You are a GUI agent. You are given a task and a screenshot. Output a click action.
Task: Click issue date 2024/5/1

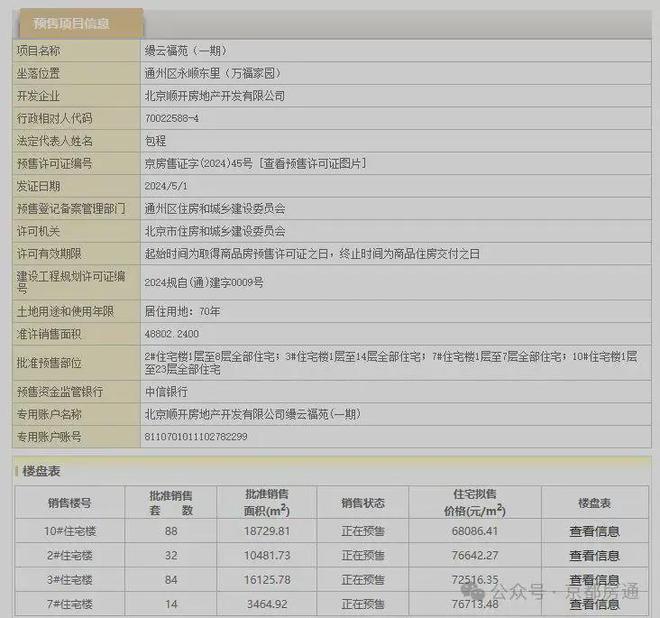166,186
